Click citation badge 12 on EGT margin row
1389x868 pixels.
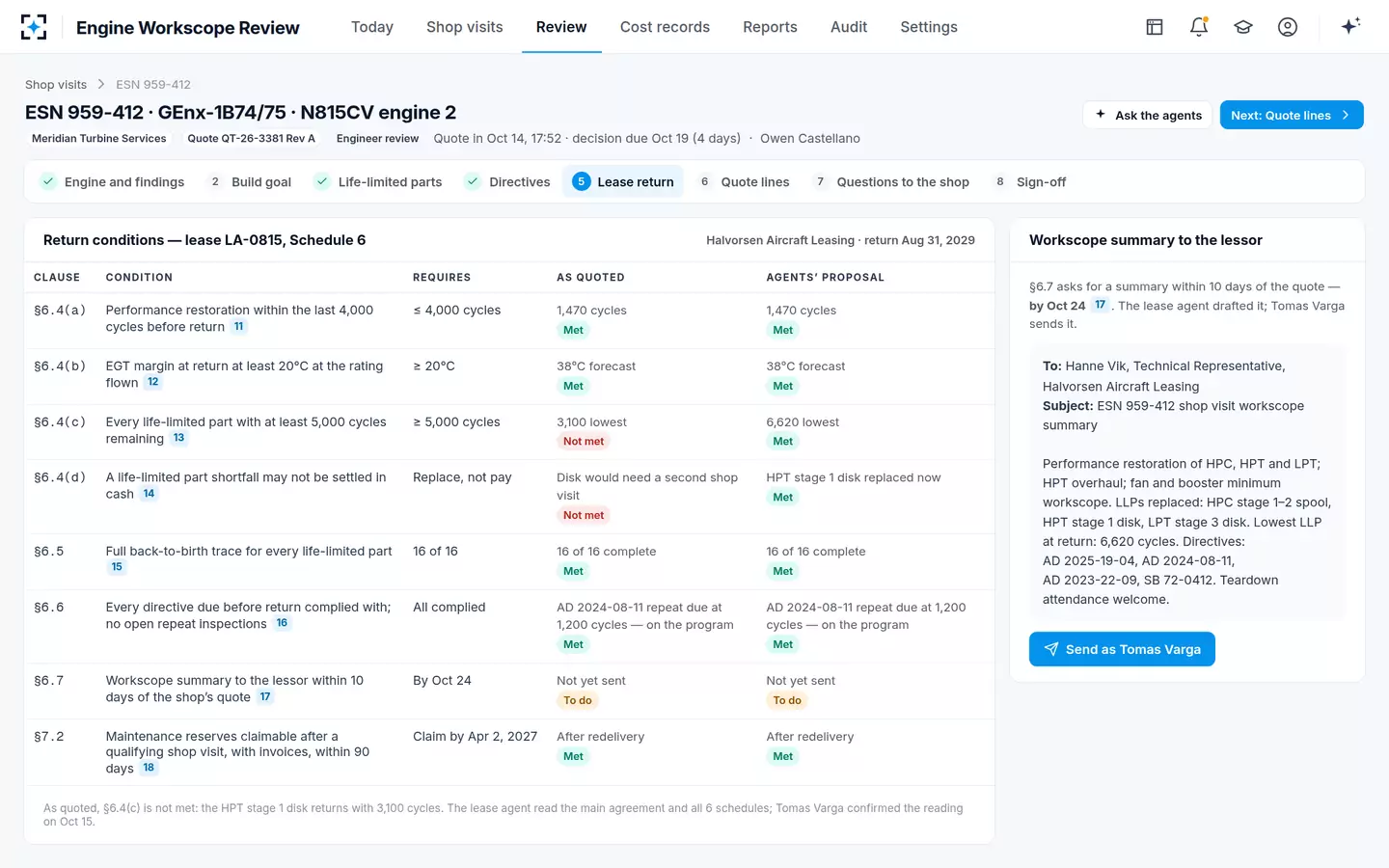point(152,382)
